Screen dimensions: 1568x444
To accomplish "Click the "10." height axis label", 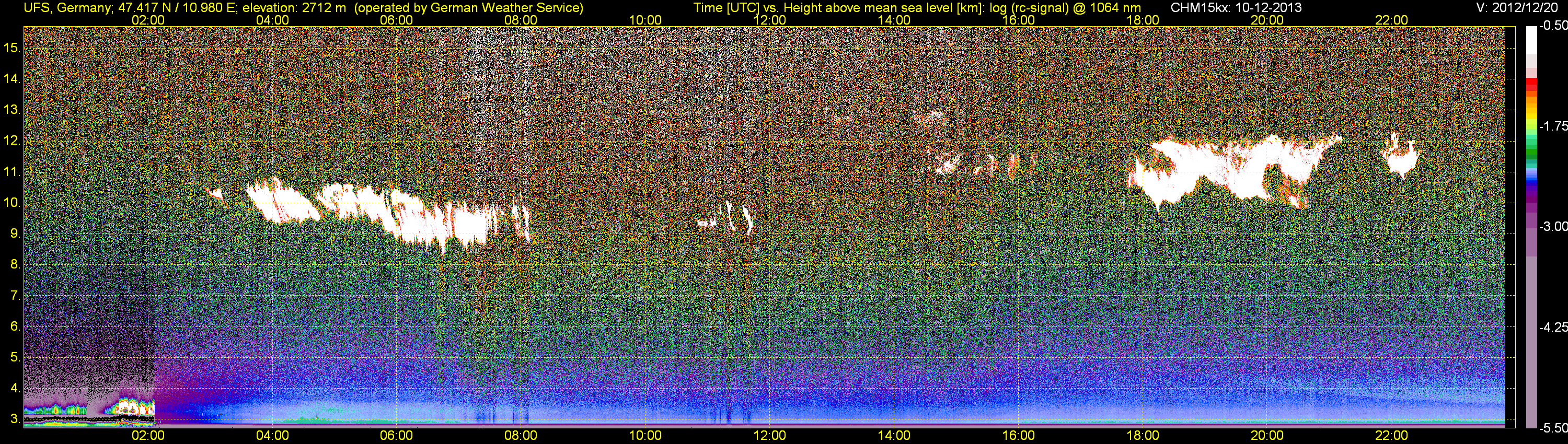I will coord(13,203).
